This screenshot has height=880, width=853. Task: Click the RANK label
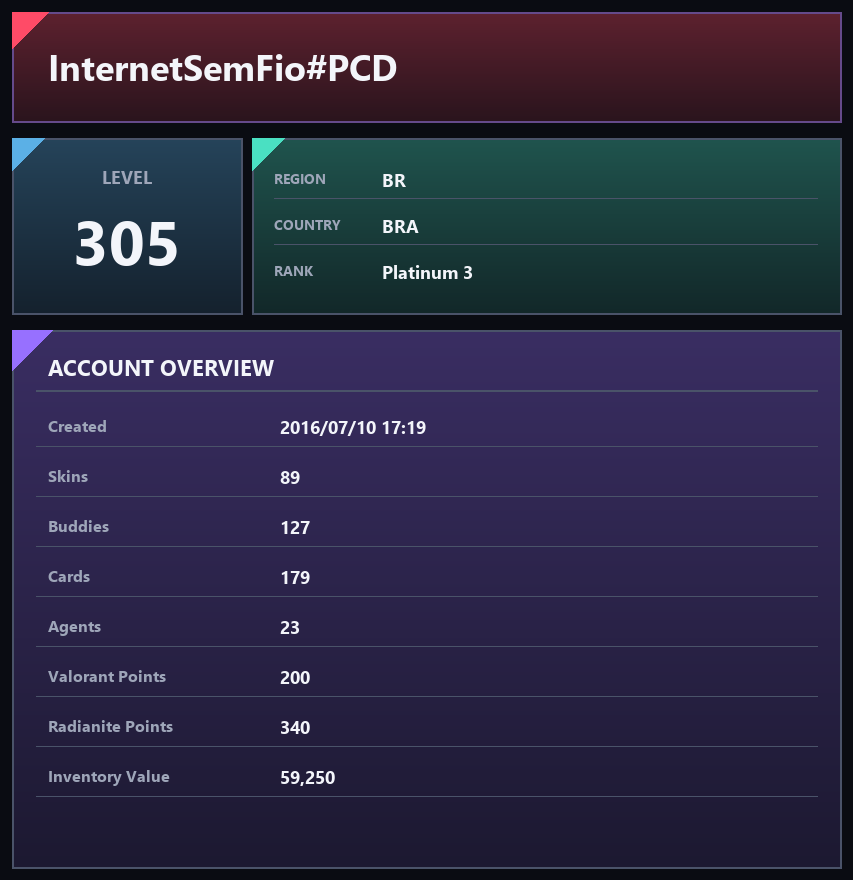tap(293, 271)
